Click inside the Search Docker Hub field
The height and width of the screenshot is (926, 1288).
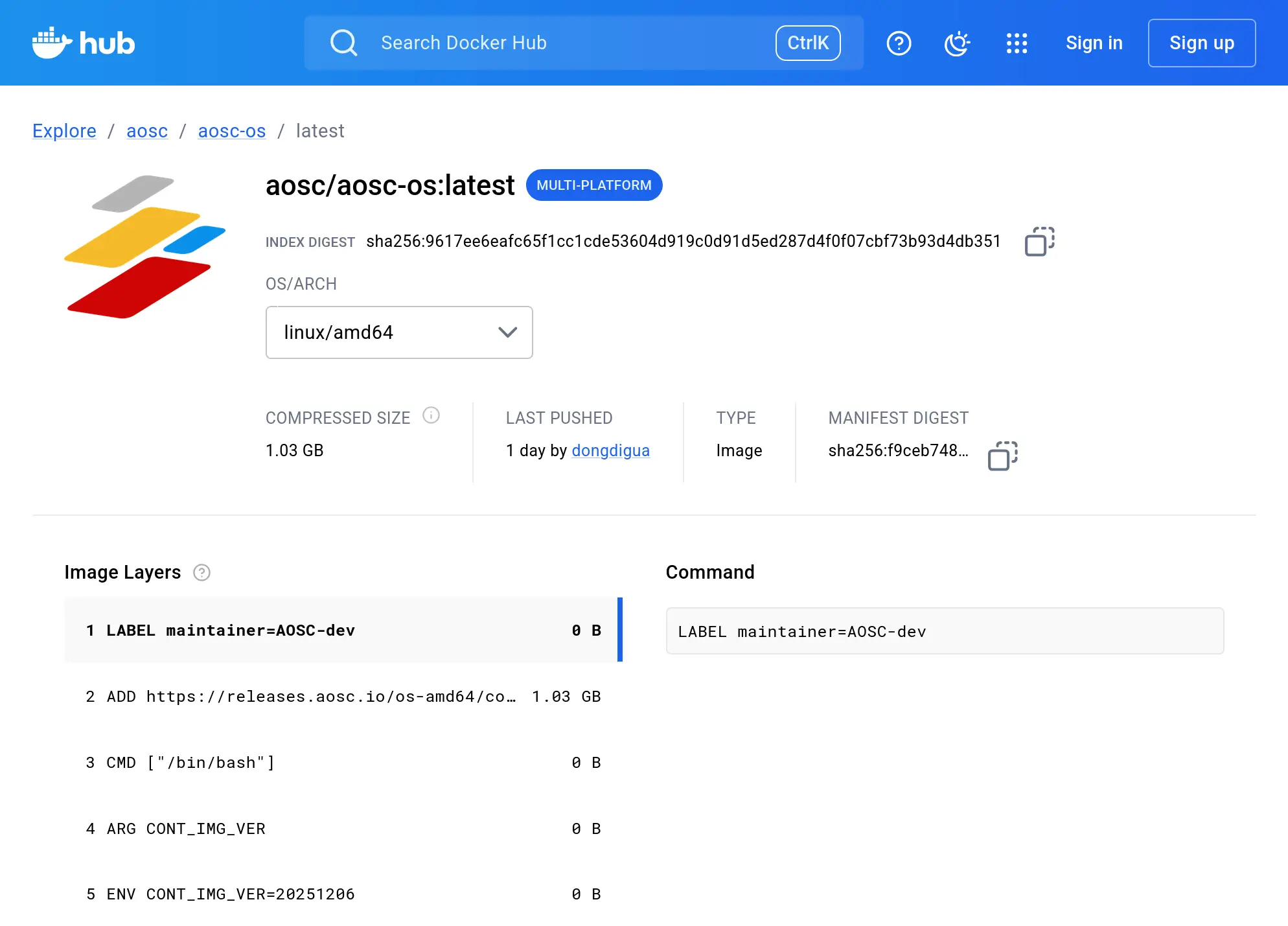(551, 43)
